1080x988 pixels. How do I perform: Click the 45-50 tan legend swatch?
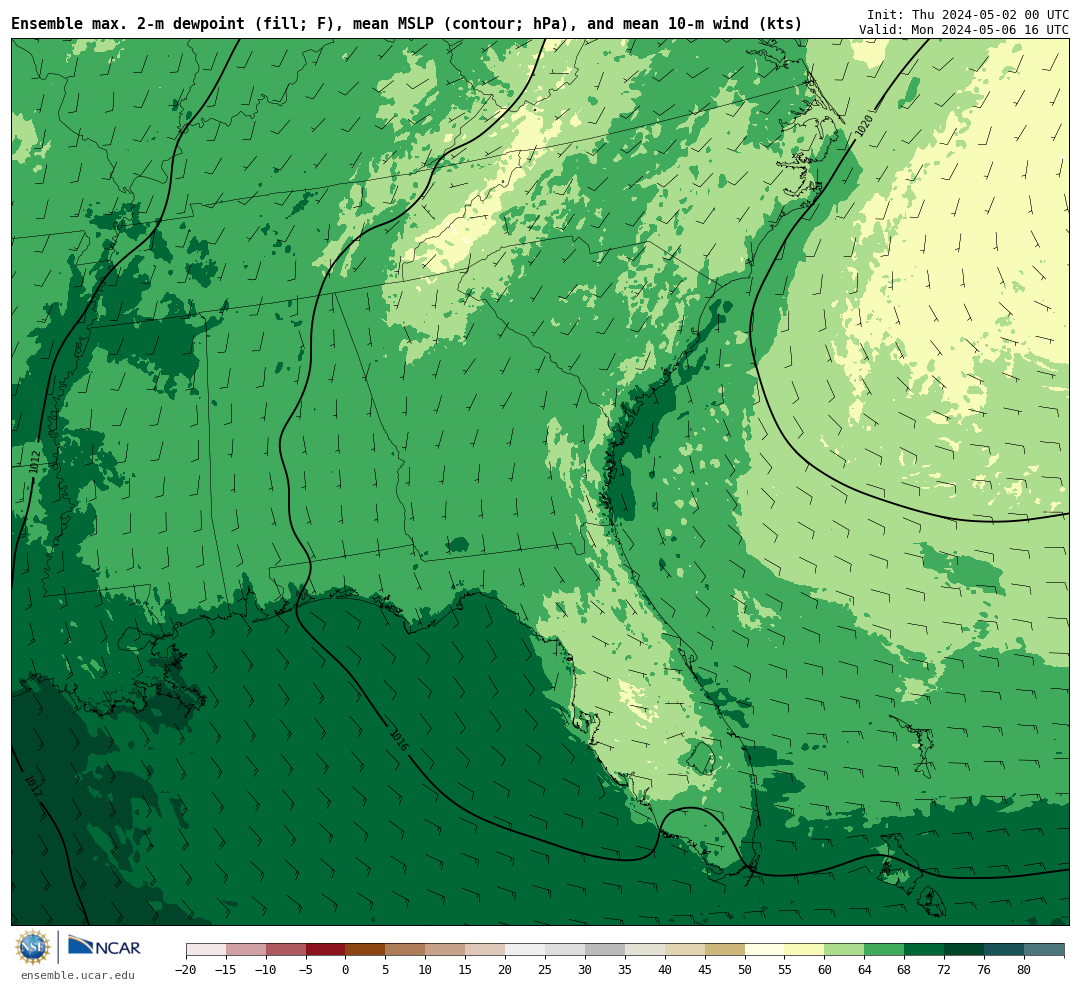click(725, 950)
